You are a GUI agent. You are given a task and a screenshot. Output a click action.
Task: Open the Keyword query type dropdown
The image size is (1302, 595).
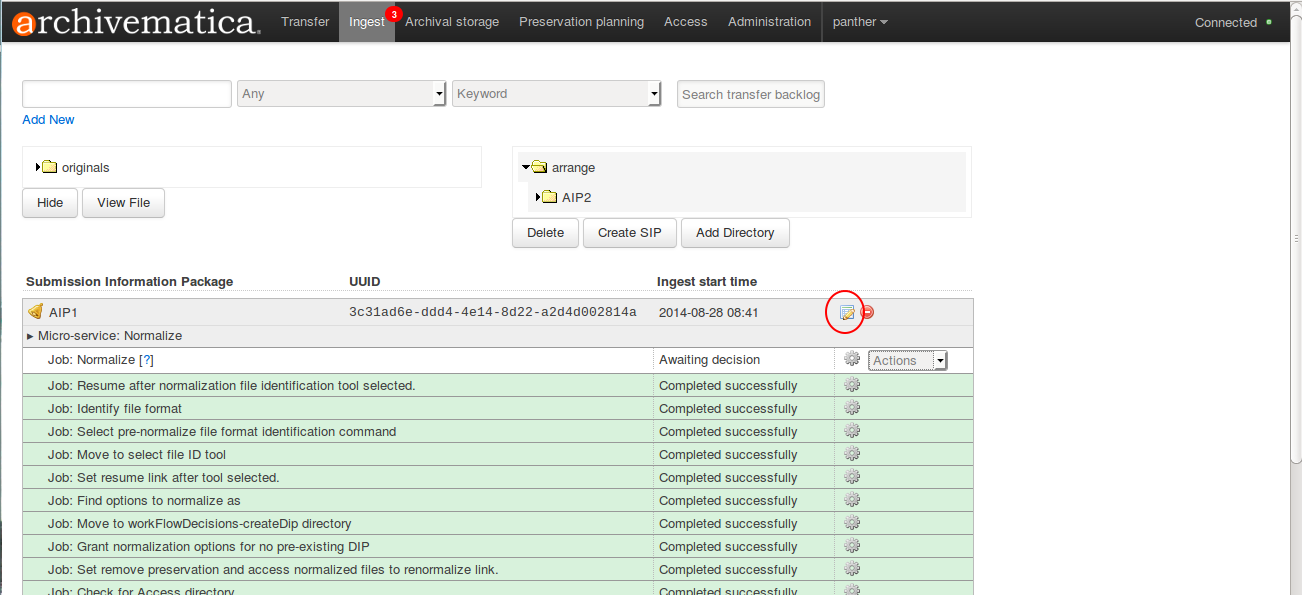[x=556, y=94]
